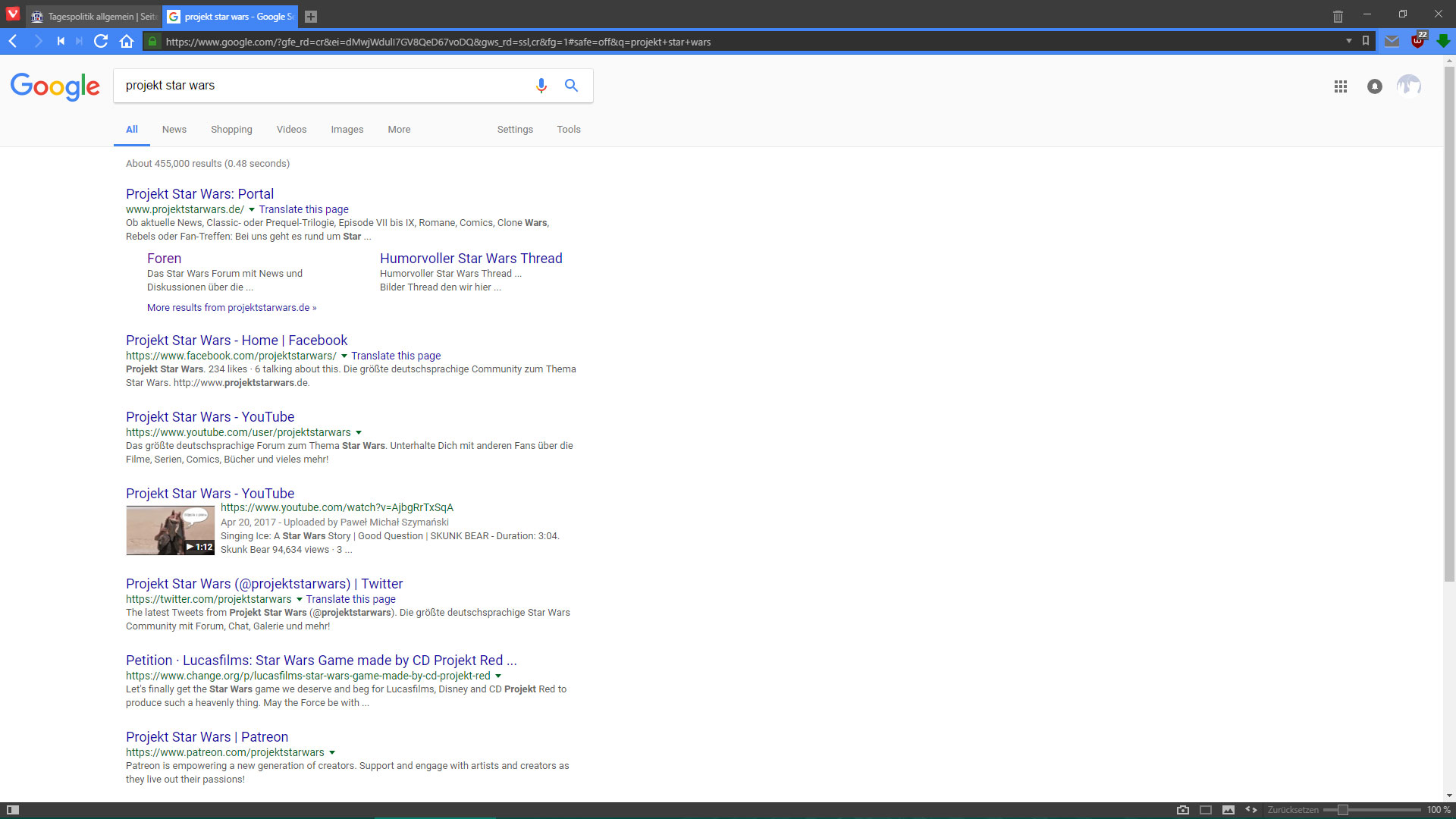The image size is (1456, 819).
Task: Switch to News results
Action: click(174, 130)
